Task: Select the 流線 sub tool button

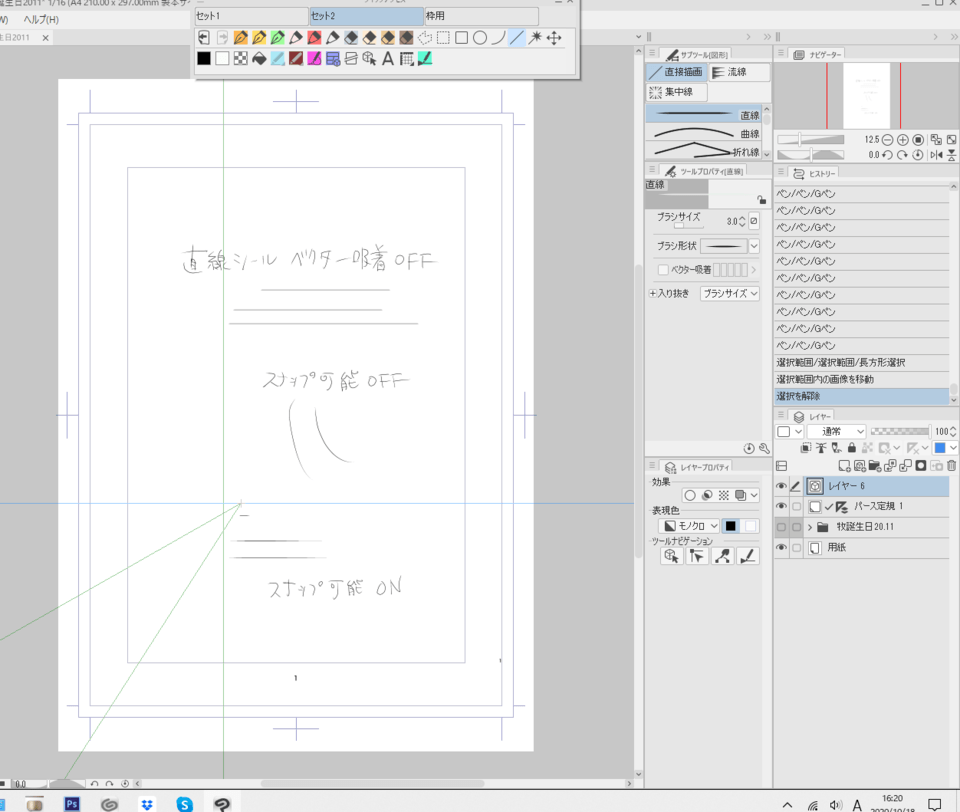Action: (x=739, y=73)
